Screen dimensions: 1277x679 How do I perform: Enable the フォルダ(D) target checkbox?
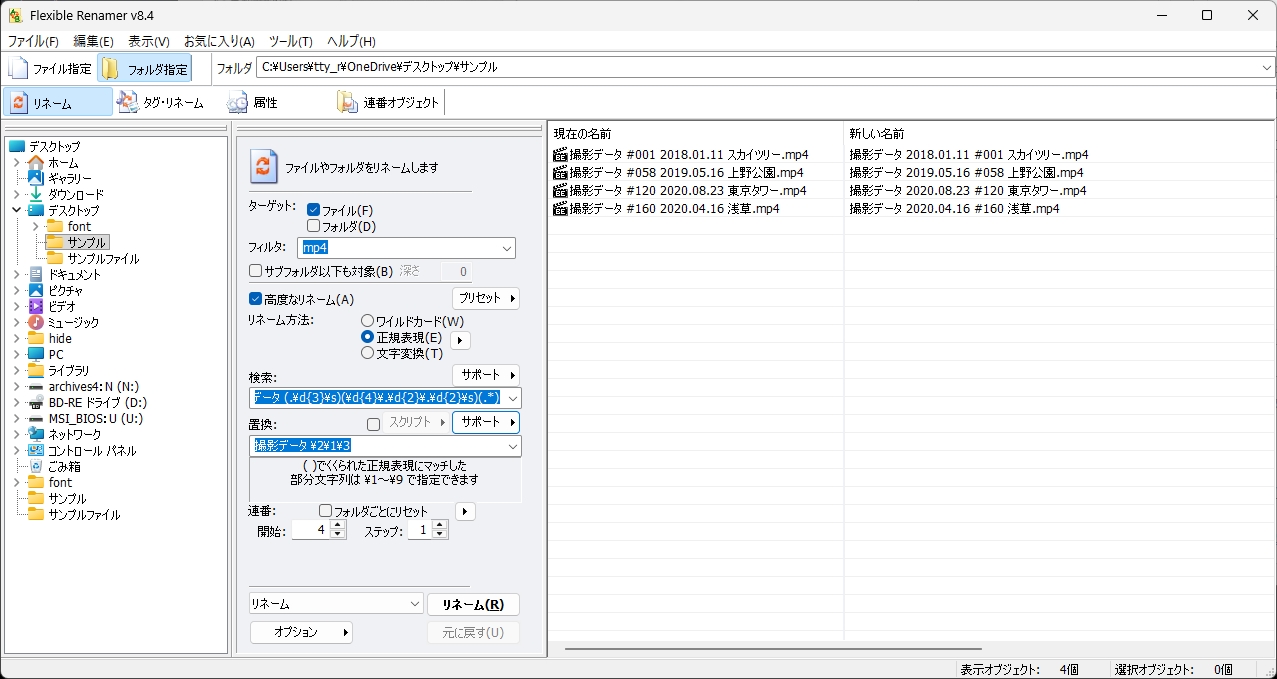pos(314,226)
